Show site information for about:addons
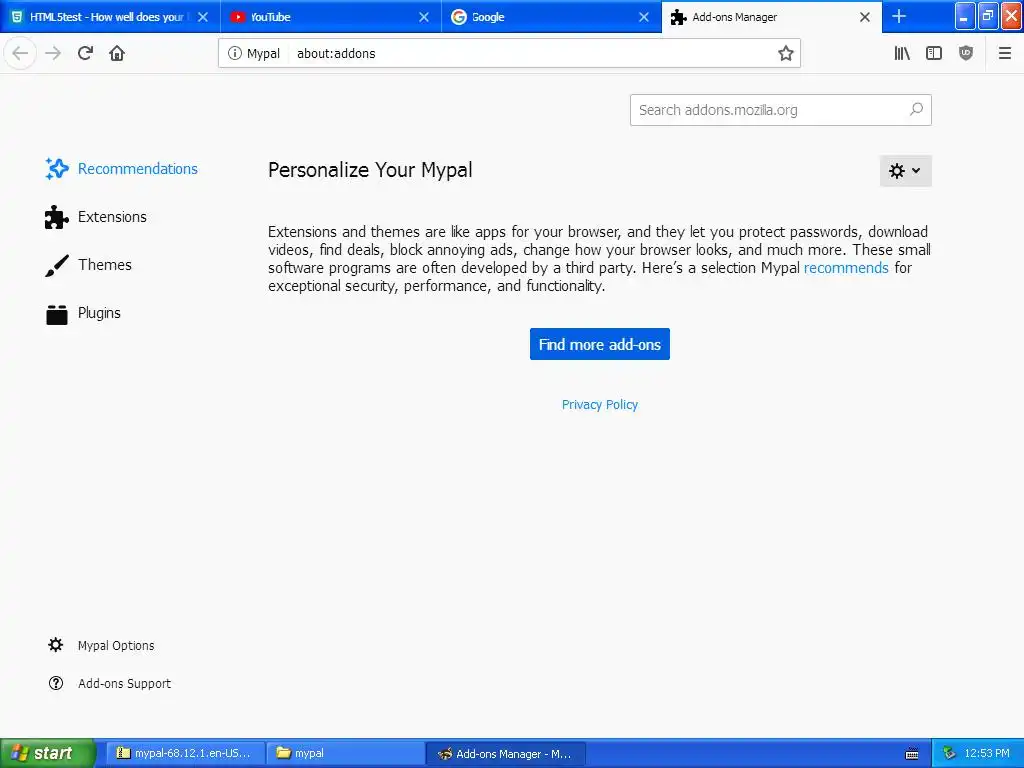 (x=234, y=53)
